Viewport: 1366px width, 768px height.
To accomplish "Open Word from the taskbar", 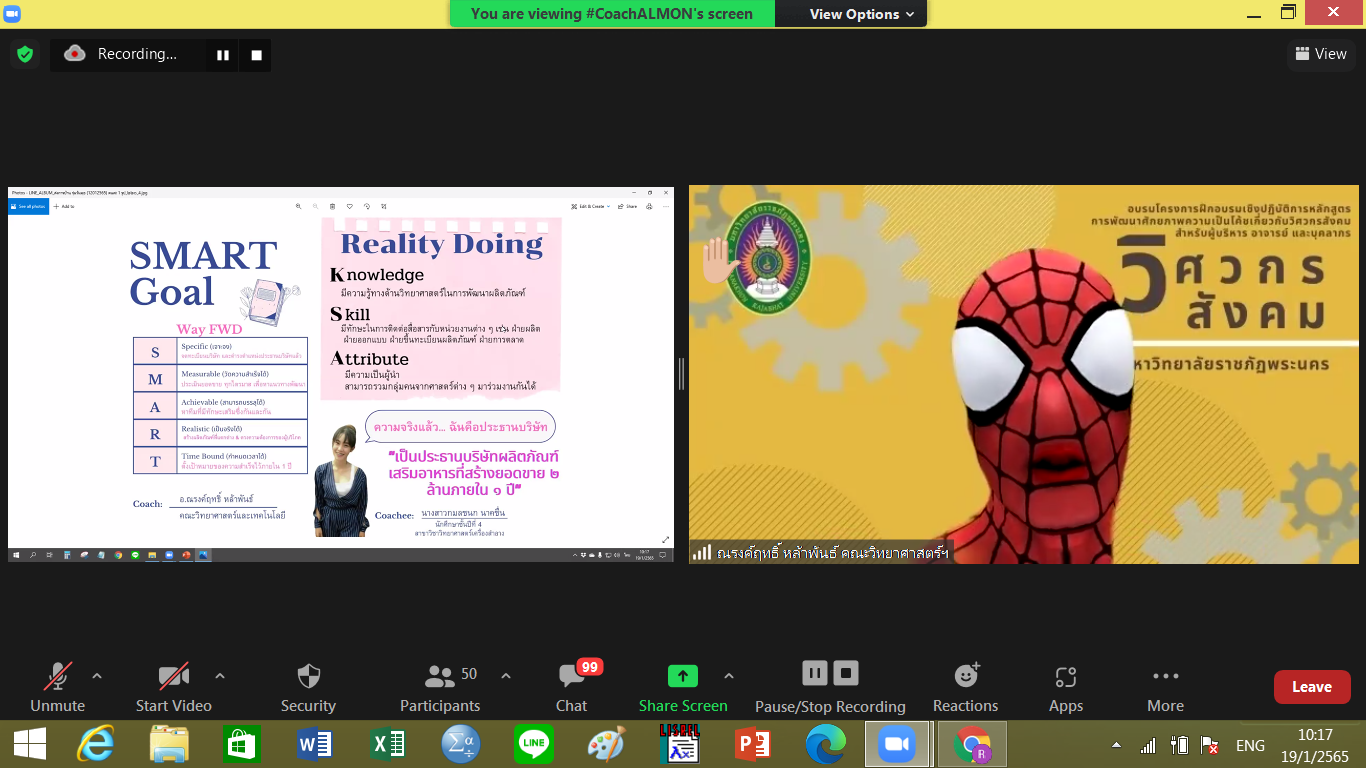I will (x=315, y=744).
